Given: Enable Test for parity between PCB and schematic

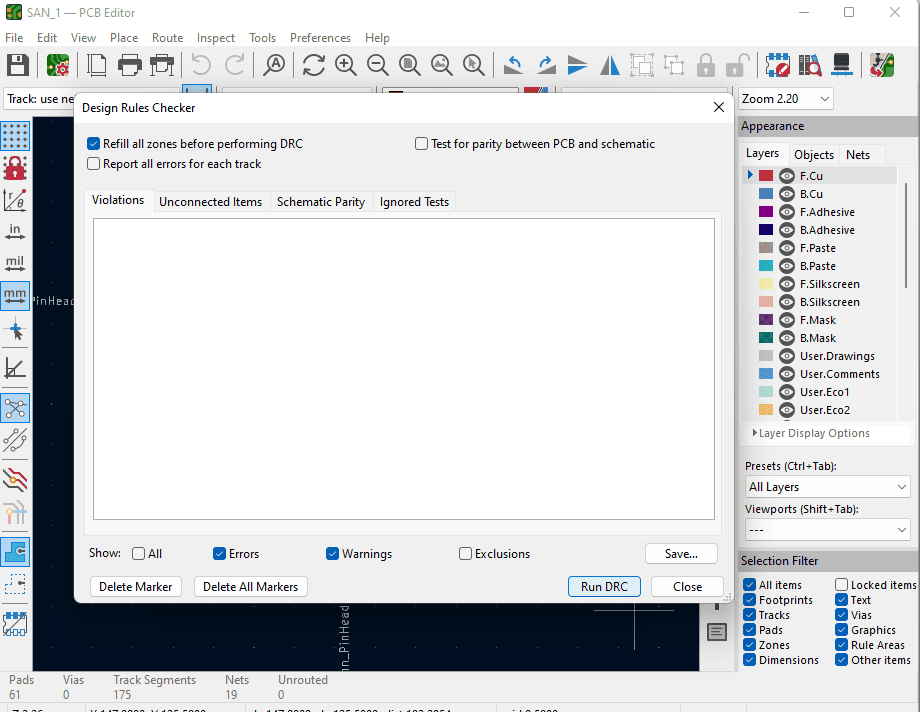Looking at the screenshot, I should click(x=535, y=144).
